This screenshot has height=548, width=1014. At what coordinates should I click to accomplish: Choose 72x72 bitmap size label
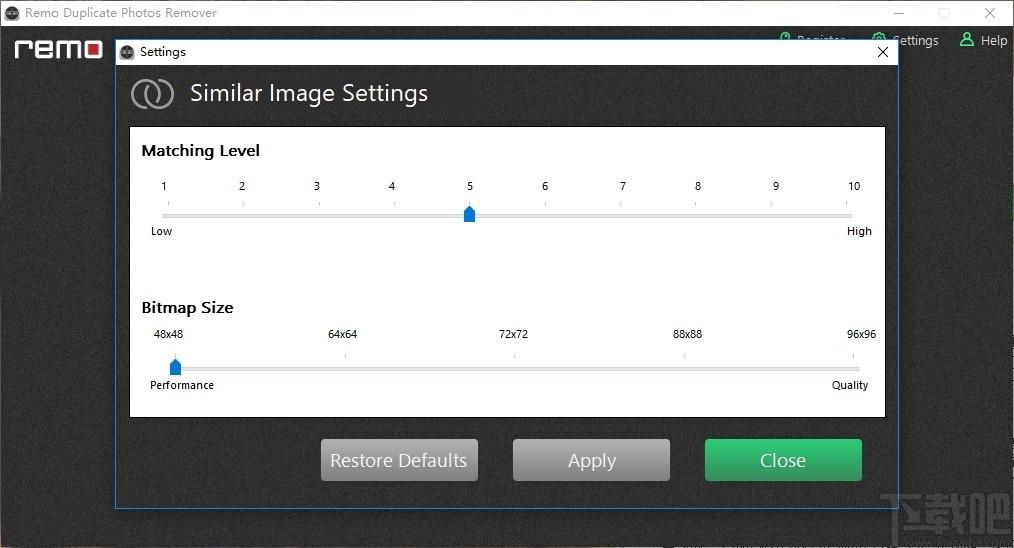(513, 334)
